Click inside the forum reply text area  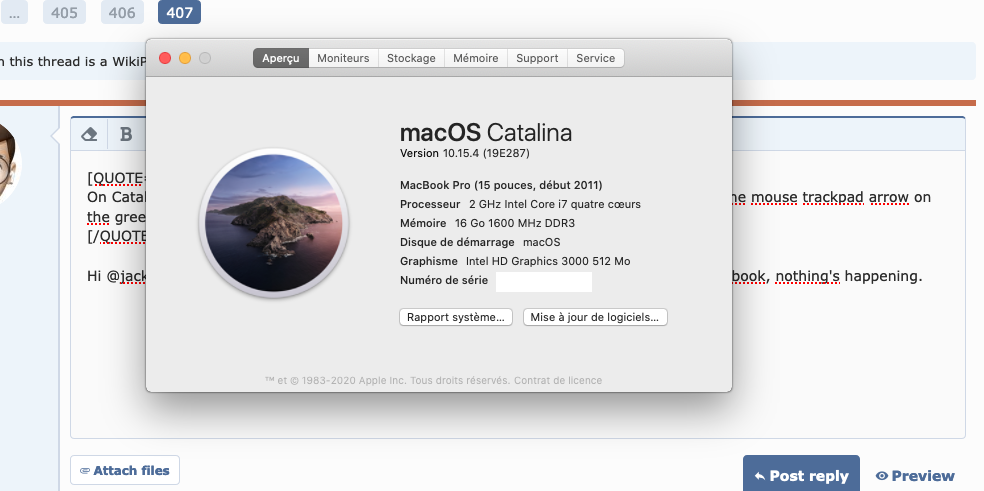(518, 294)
